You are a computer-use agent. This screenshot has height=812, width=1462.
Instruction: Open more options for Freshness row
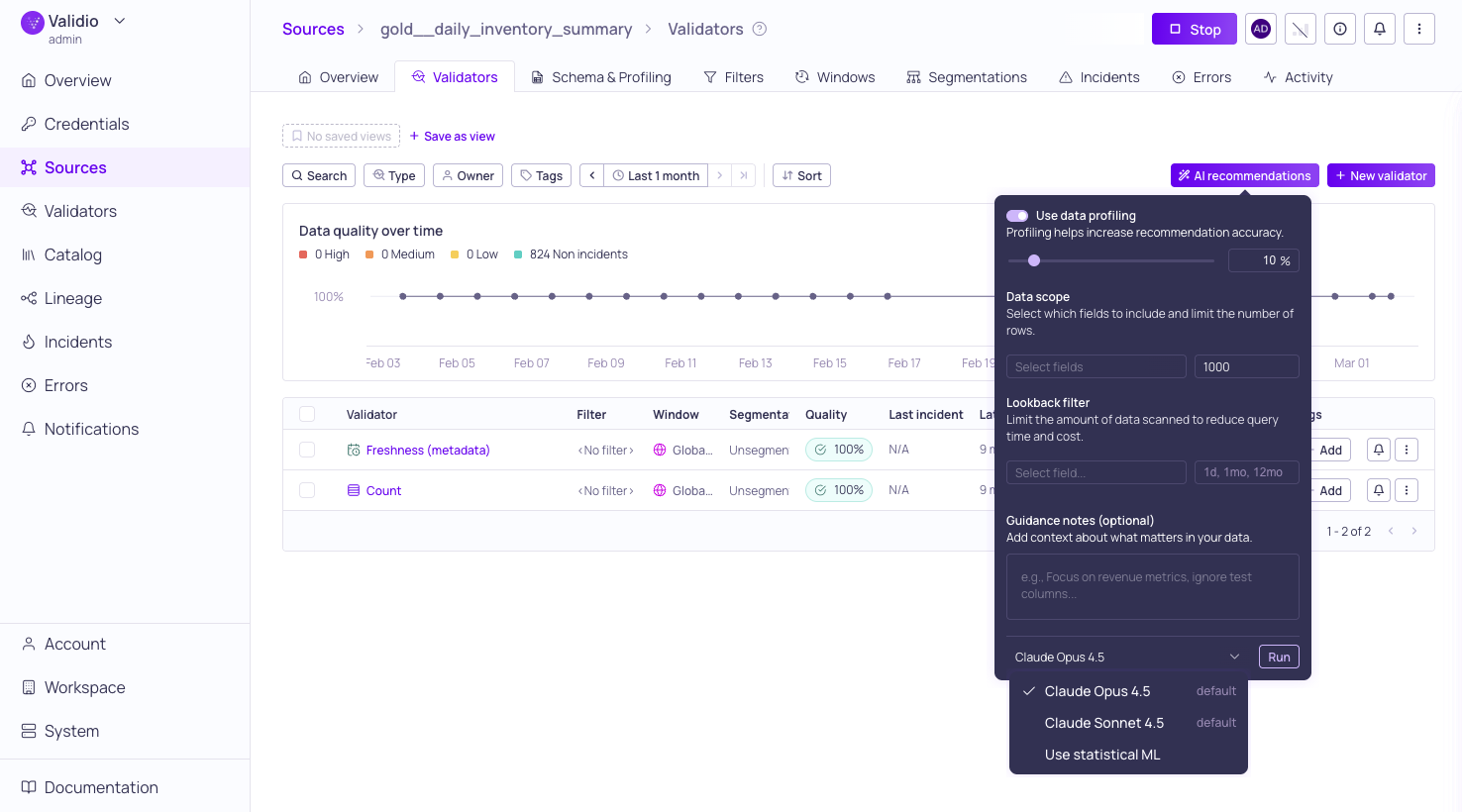coord(1407,450)
